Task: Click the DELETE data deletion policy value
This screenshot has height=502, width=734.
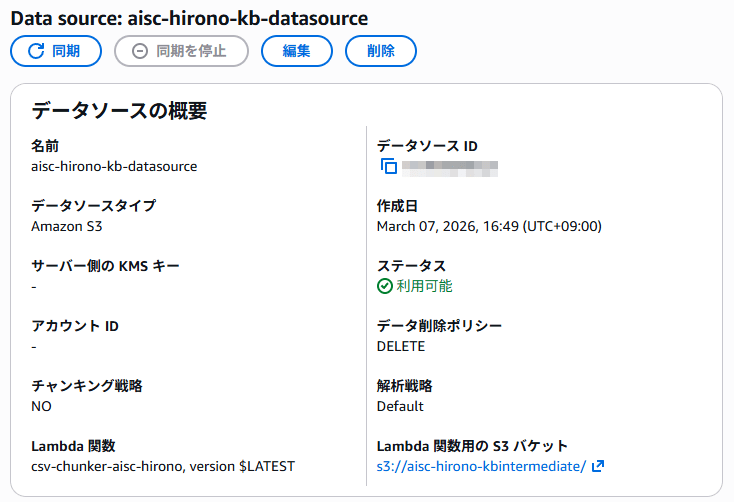Action: click(400, 346)
